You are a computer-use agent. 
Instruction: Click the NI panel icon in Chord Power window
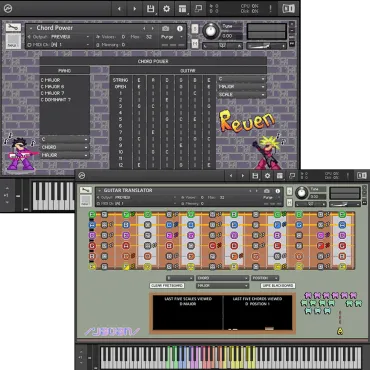[x=288, y=9]
